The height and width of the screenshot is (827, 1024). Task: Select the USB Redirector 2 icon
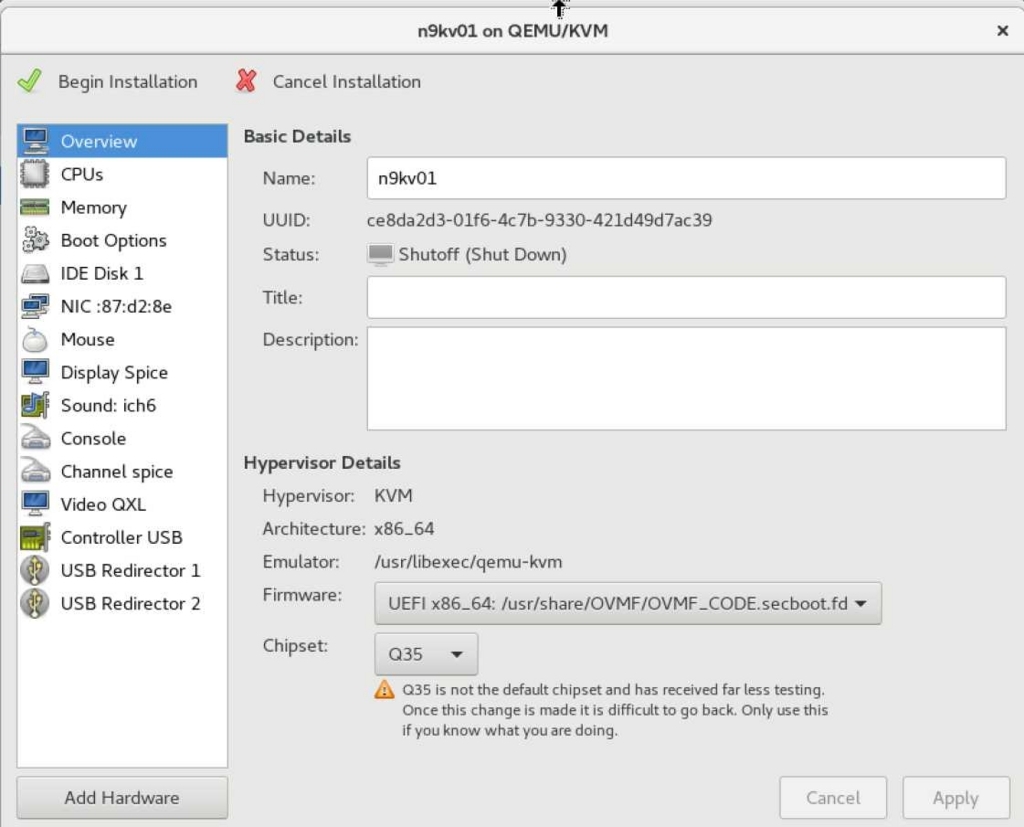click(x=35, y=603)
